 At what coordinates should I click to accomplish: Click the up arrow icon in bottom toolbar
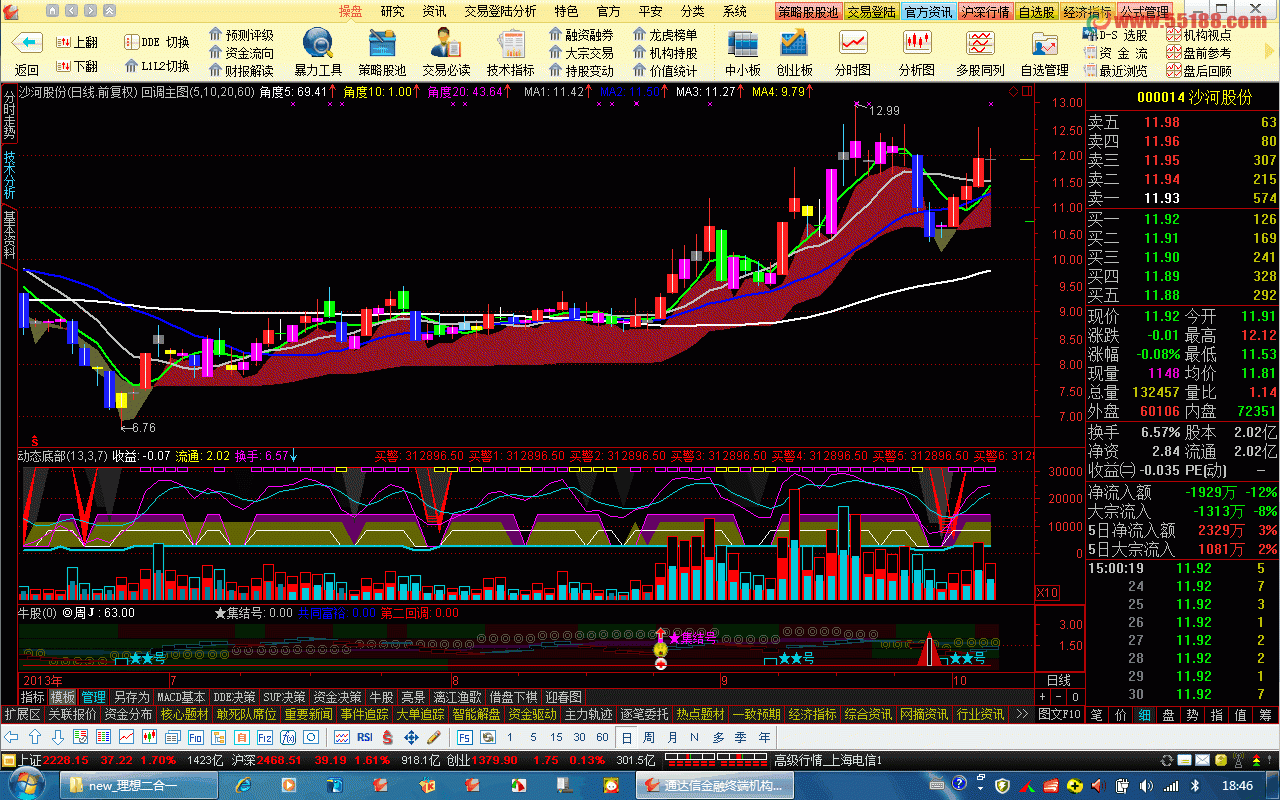pyautogui.click(x=34, y=737)
